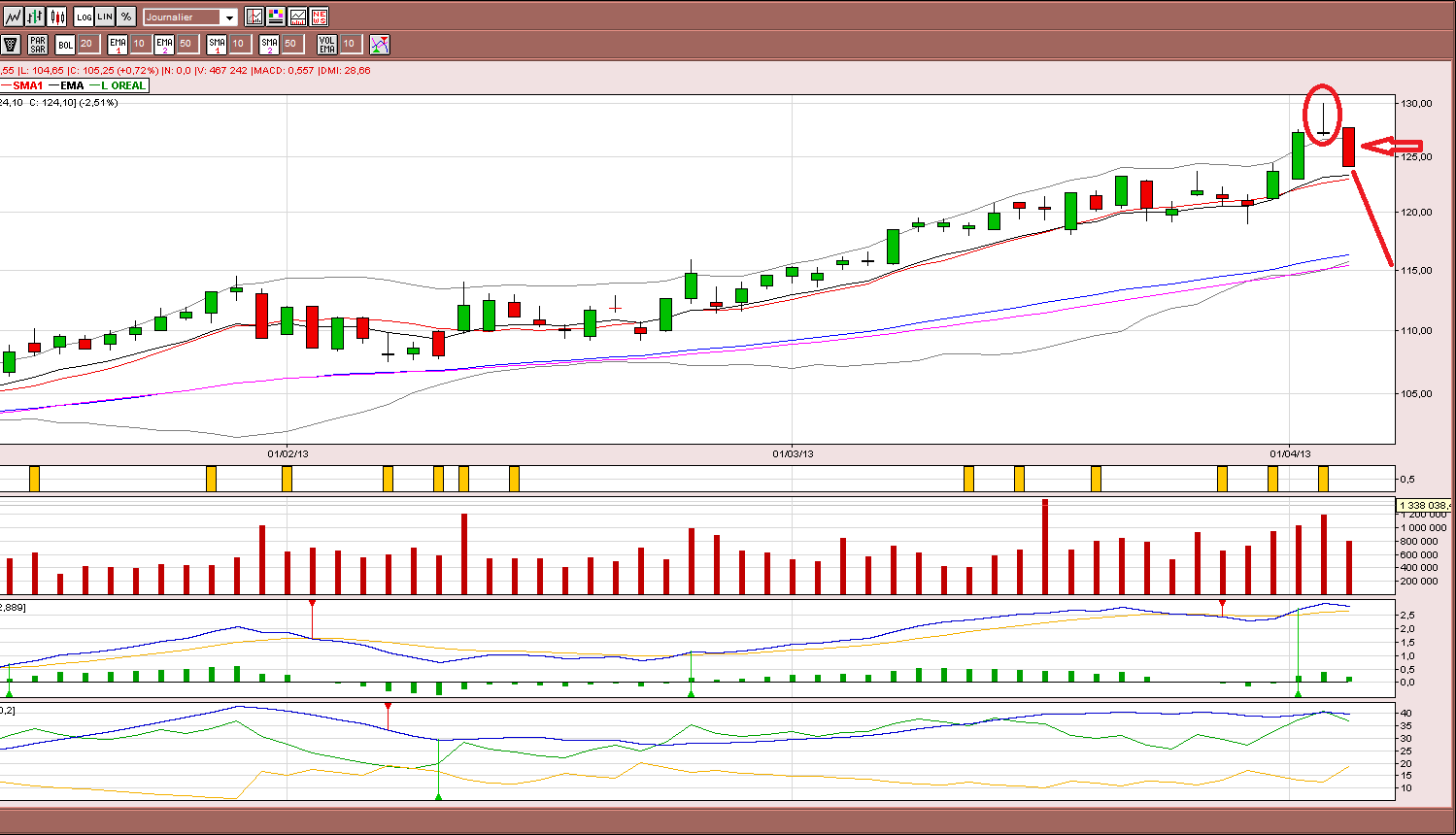Click the tallest red volume bar in March

1045,546
